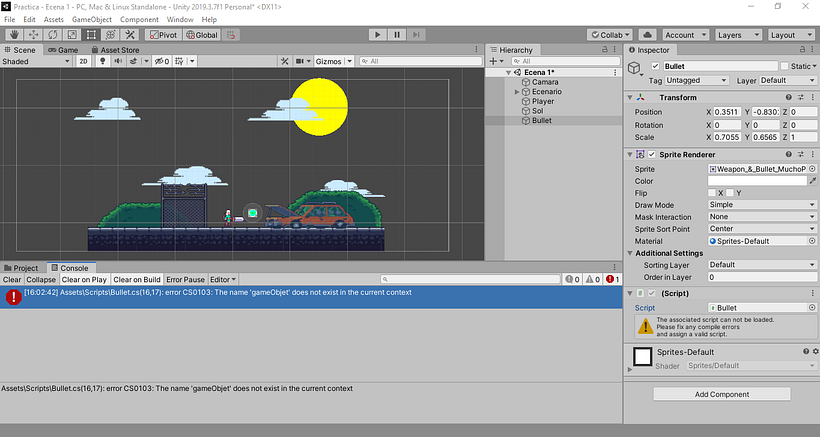Select the Move tool
This screenshot has height=437, width=820.
tap(33, 34)
